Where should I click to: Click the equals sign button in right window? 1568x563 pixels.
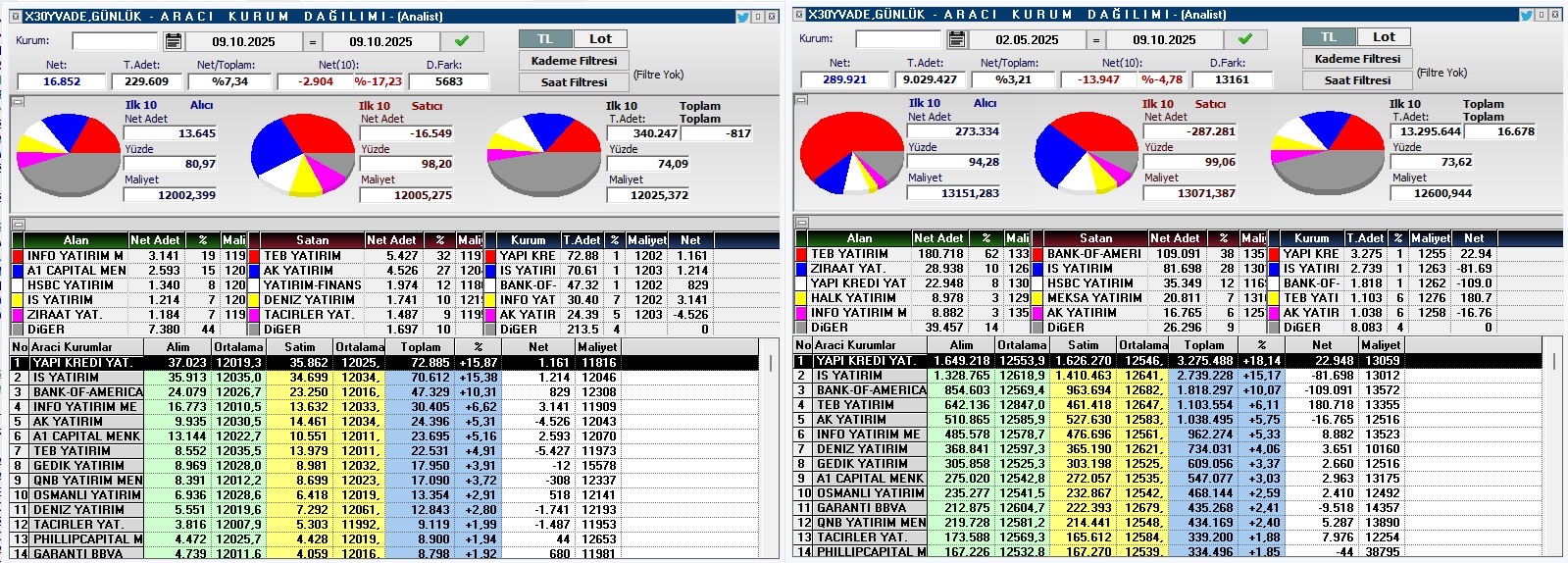(1096, 40)
